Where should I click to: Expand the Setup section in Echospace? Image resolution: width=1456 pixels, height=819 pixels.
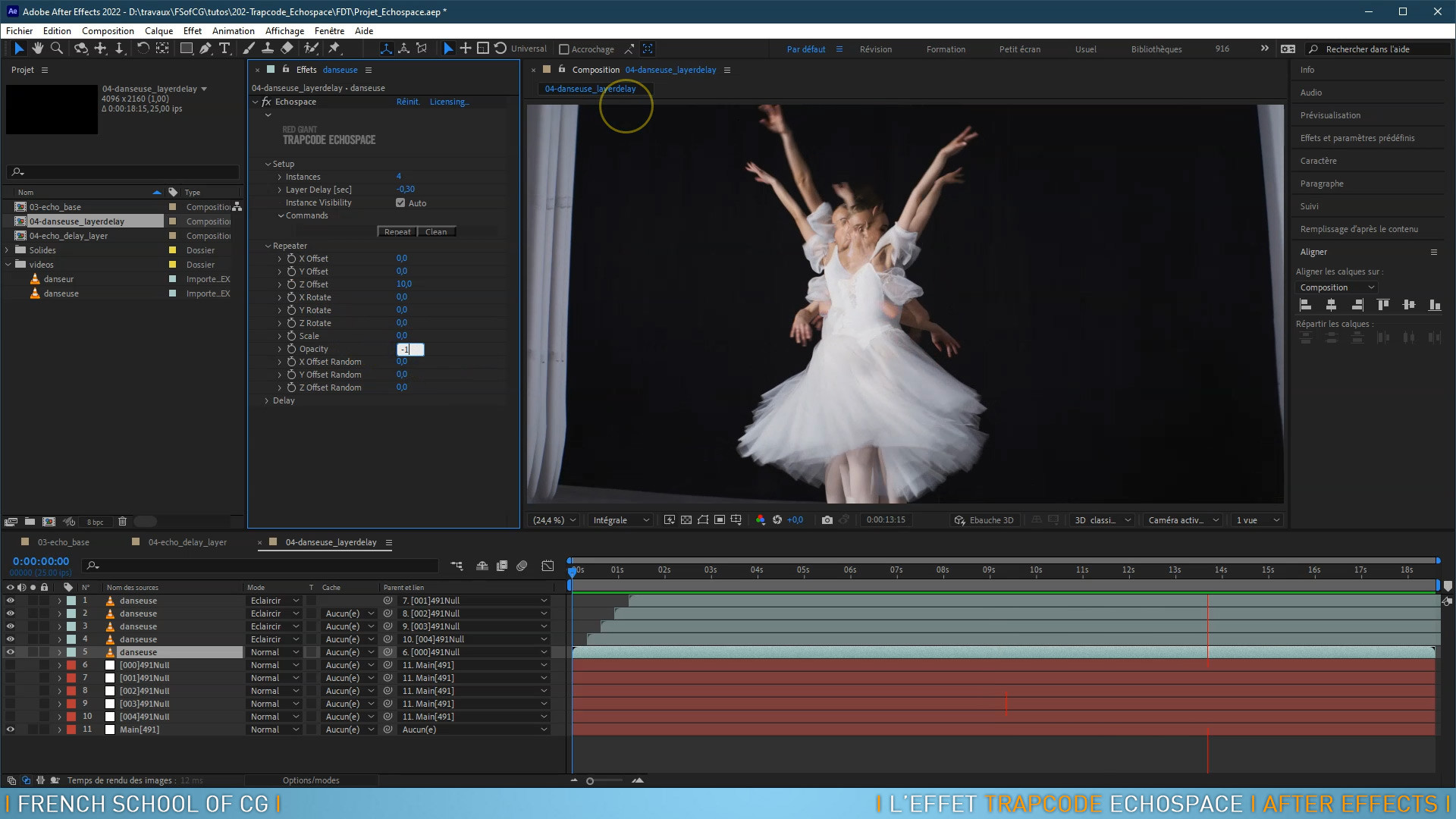tap(269, 163)
